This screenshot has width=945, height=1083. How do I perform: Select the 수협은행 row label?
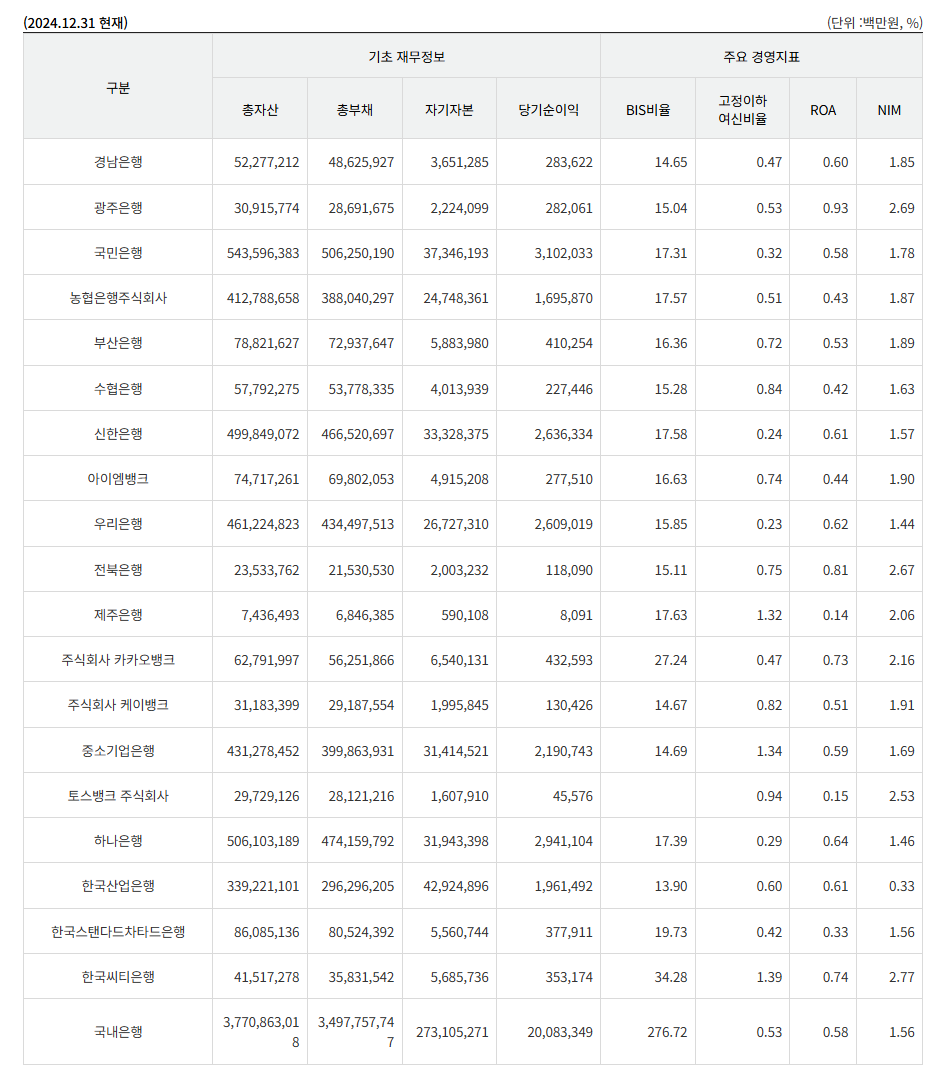click(118, 389)
